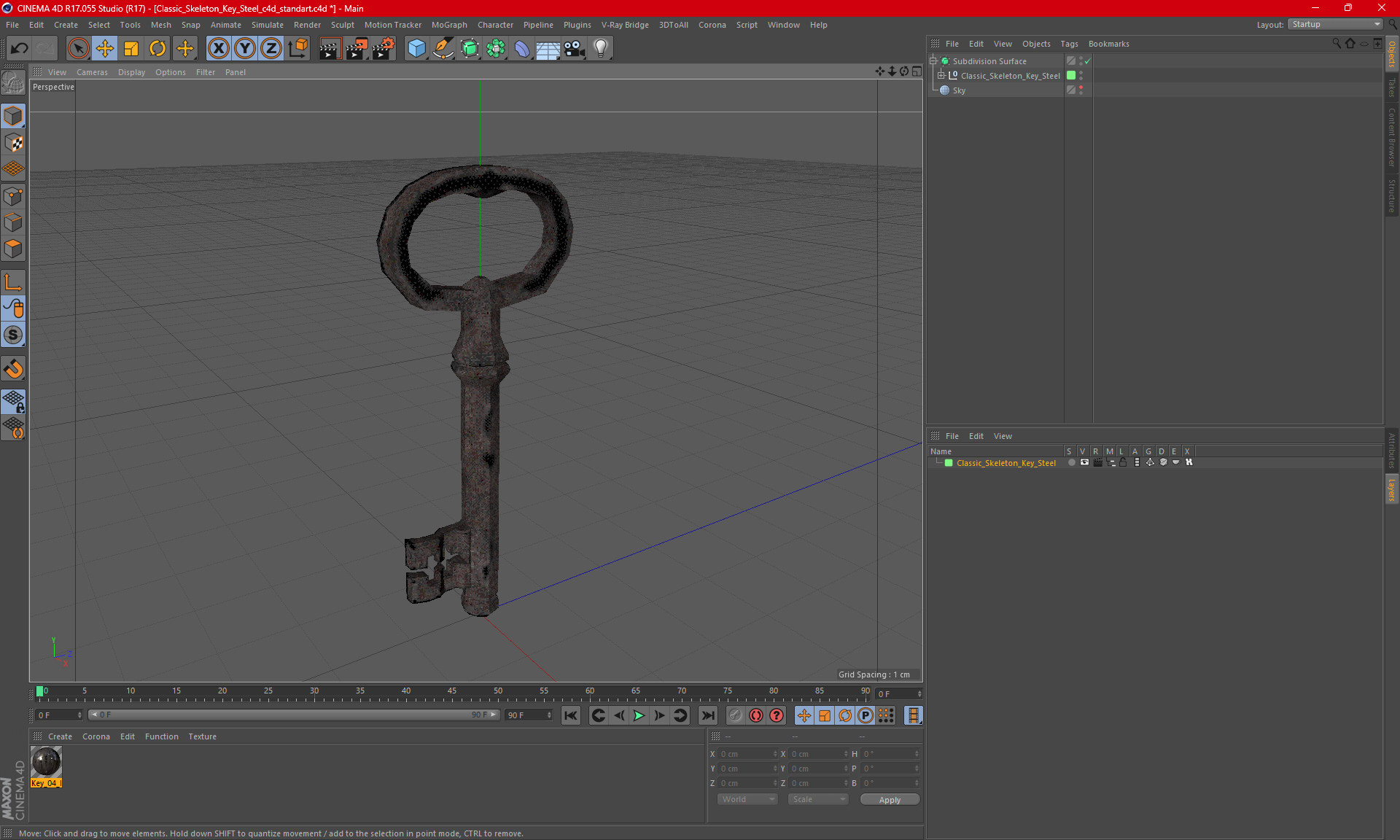Click Render View clapperboard icon
1400x840 pixels.
(x=330, y=49)
